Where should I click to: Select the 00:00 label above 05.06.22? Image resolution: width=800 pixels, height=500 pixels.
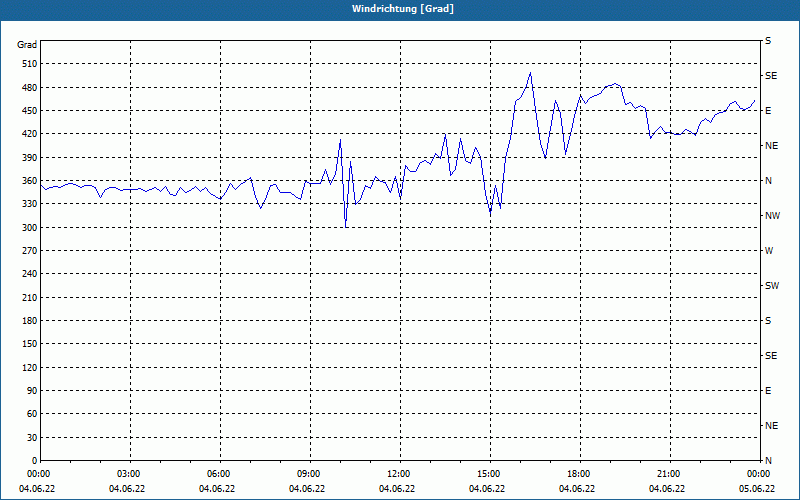click(x=759, y=474)
